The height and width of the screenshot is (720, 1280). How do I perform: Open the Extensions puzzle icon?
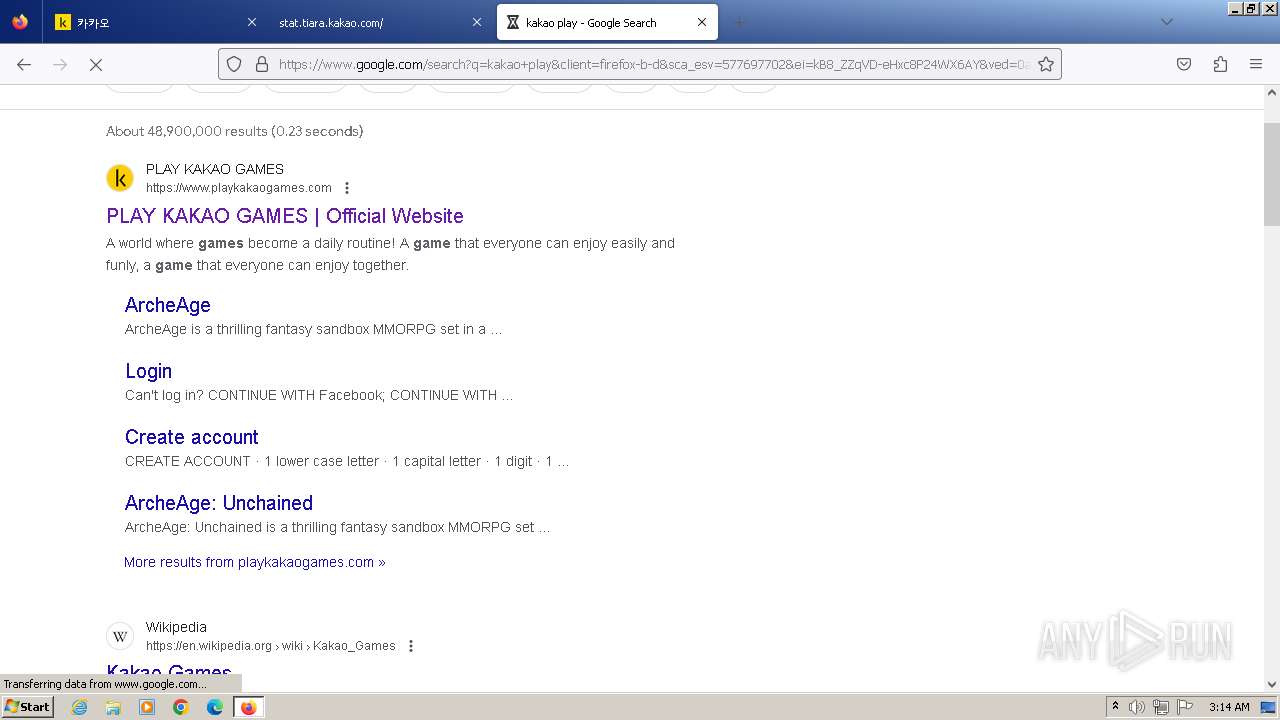1220,64
